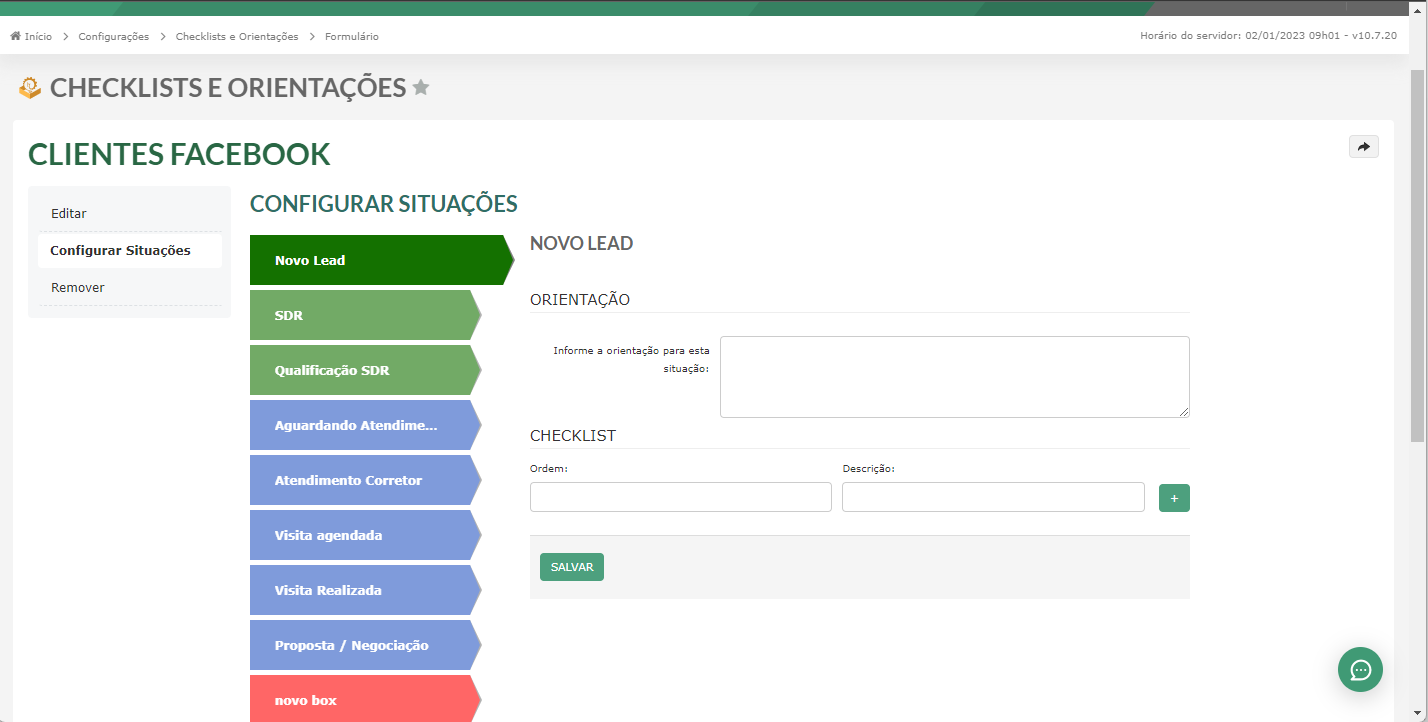1428x722 pixels.
Task: Click the SALVAR button
Action: pyautogui.click(x=572, y=567)
